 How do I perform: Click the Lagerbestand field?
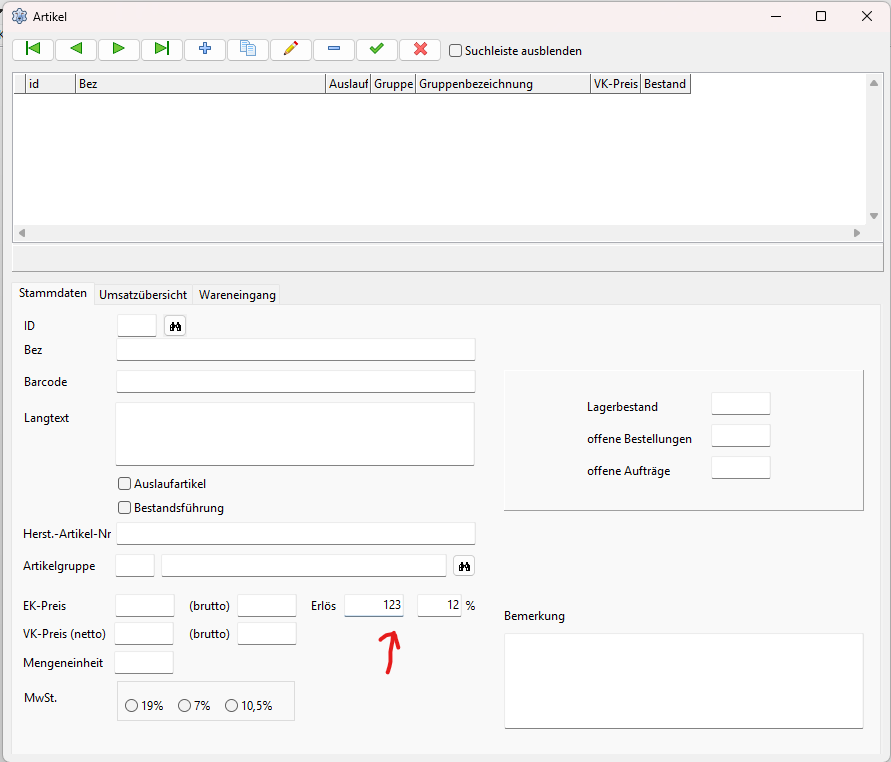pyautogui.click(x=741, y=403)
